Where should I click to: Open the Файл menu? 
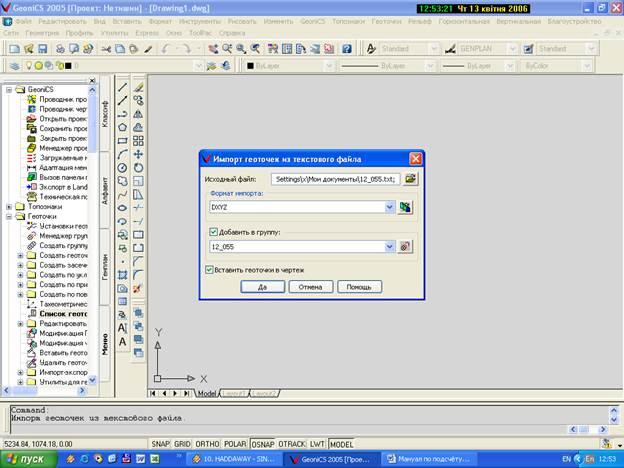tap(23, 21)
